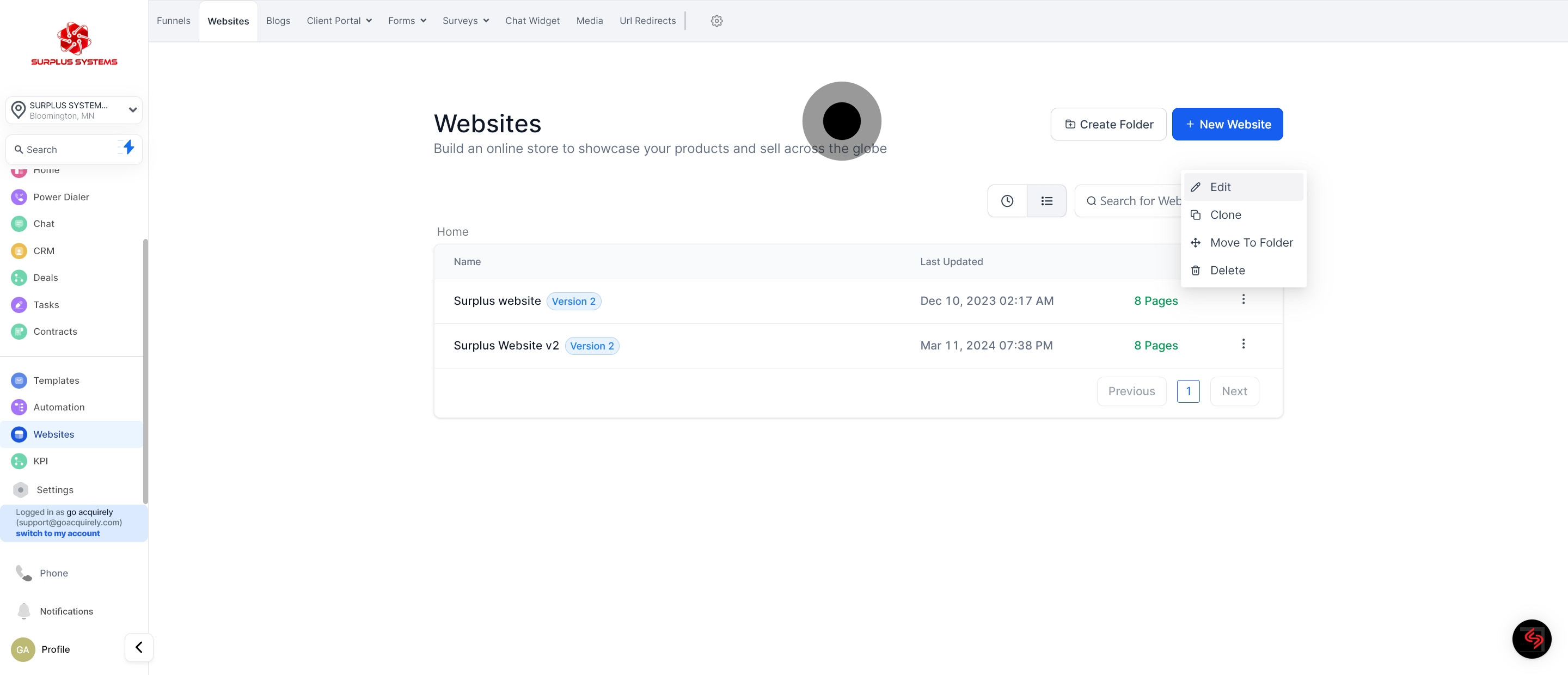This screenshot has width=1568, height=675.
Task: Open Automation from the sidebar
Action: tap(58, 407)
